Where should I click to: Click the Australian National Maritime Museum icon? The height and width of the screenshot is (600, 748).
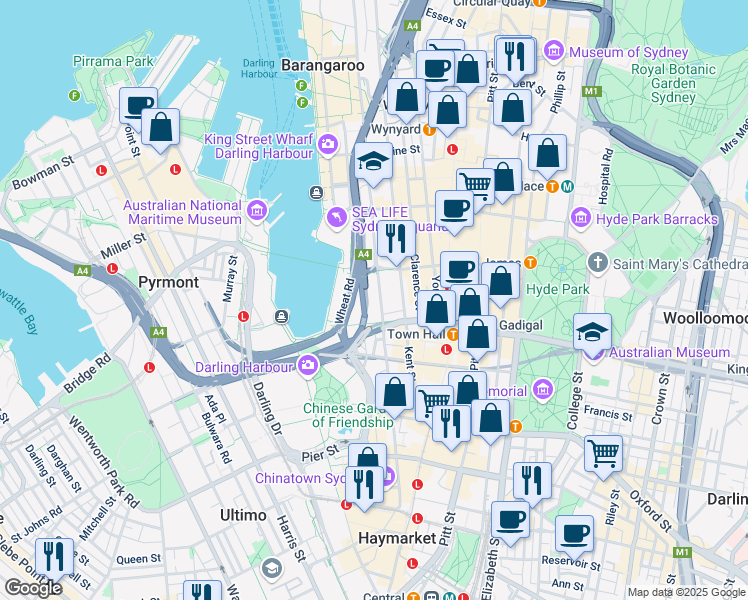tap(257, 210)
